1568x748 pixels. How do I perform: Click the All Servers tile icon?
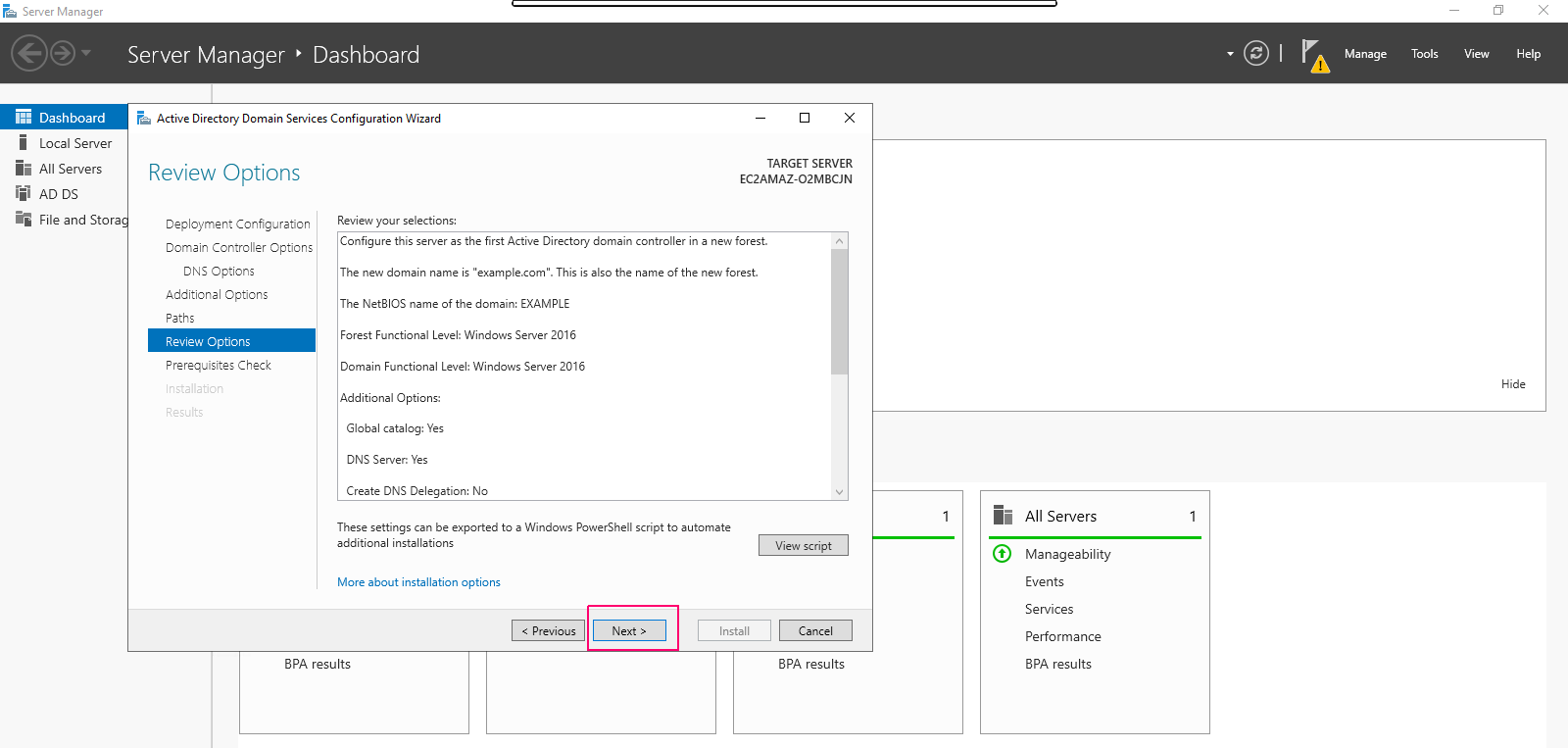(1003, 515)
